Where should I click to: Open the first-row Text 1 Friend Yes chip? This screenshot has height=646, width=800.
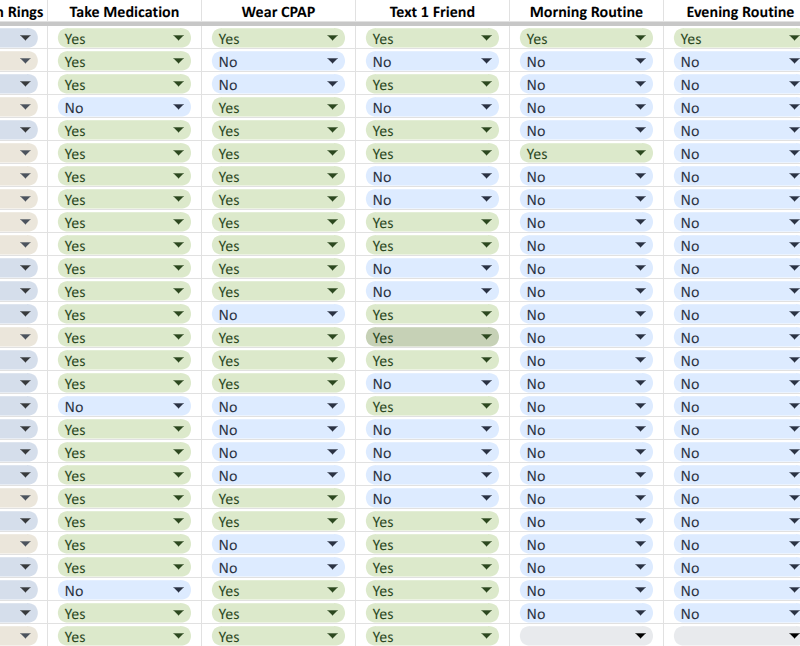click(x=432, y=38)
